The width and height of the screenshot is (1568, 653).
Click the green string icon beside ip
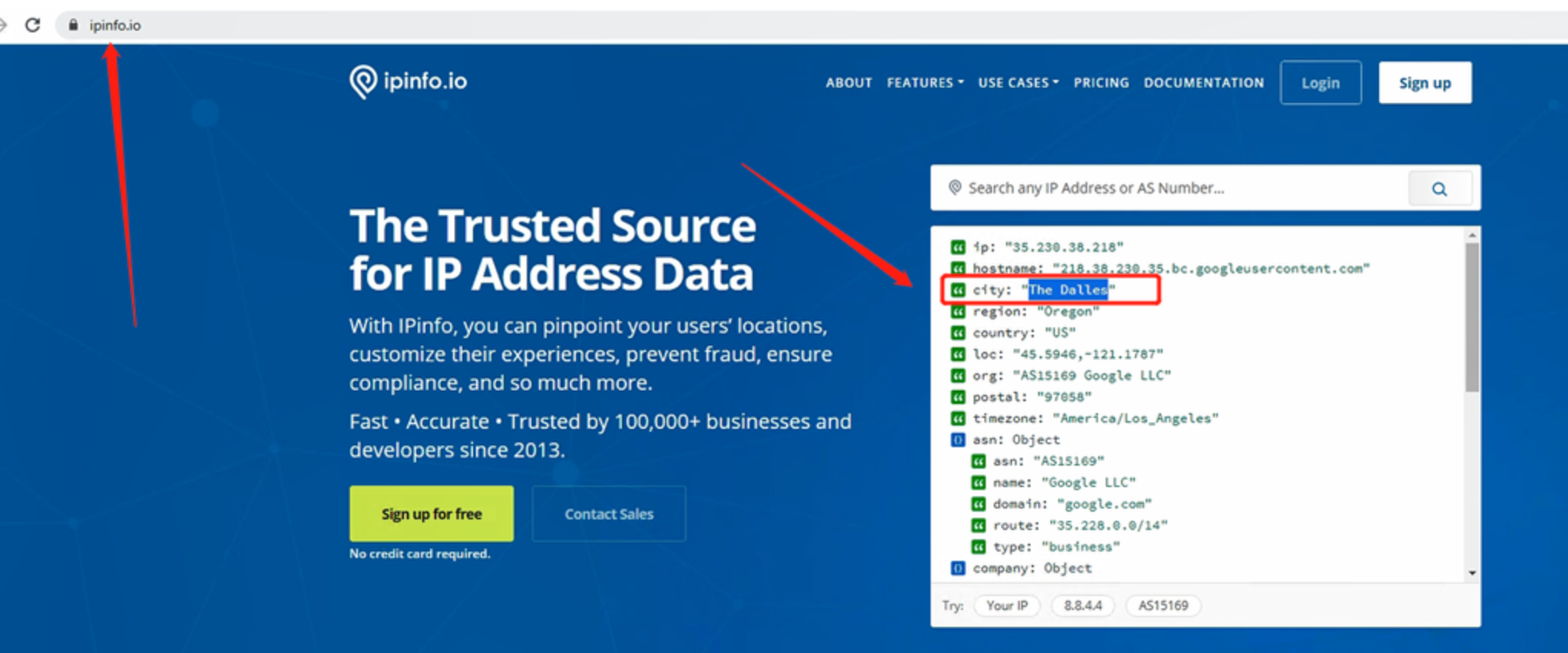[x=958, y=247]
